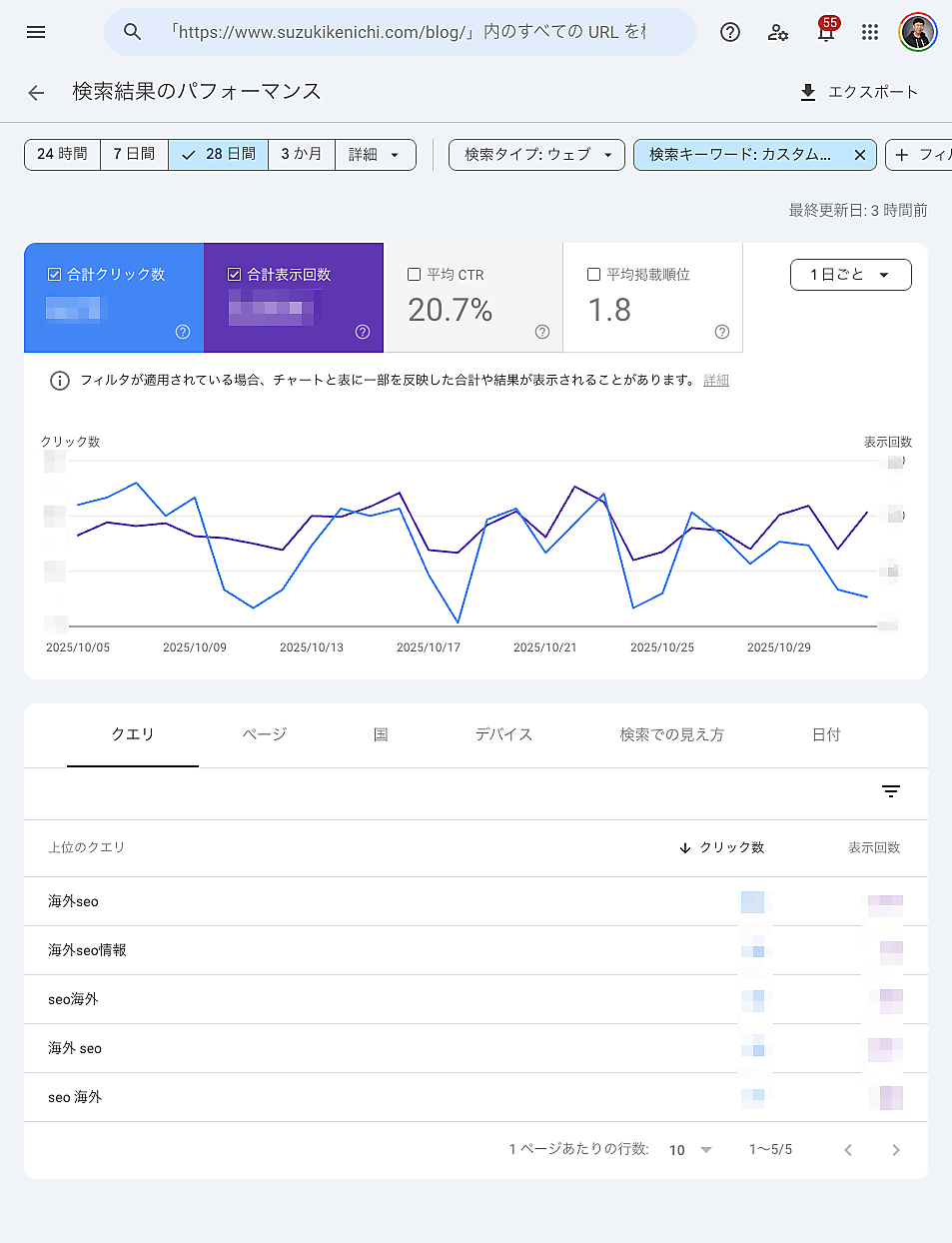This screenshot has width=952, height=1243.
Task: Click the search URL inspection field
Action: pyautogui.click(x=410, y=32)
